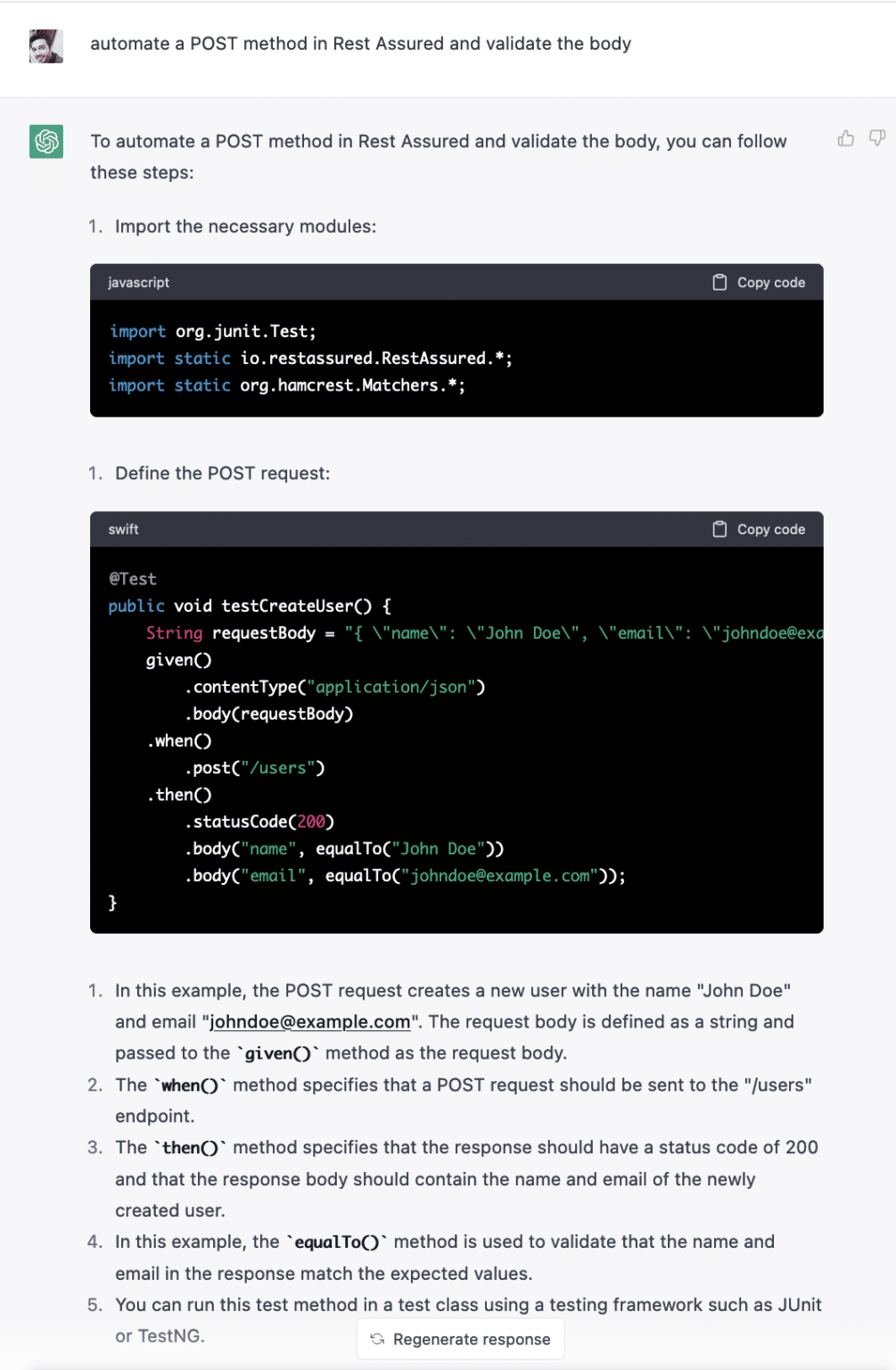Click the String requestBody code line
The image size is (896, 1370).
click(x=484, y=633)
